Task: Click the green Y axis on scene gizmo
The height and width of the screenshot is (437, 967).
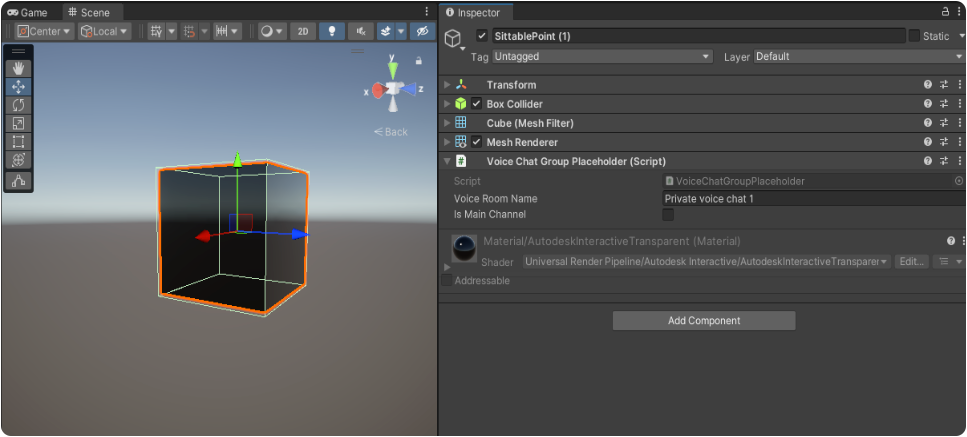Action: point(394,69)
